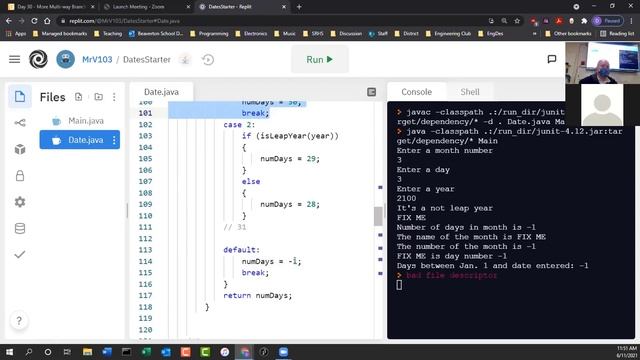The image size is (640, 360).
Task: Expand the Teaching bookmarks folder
Action: 108,33
